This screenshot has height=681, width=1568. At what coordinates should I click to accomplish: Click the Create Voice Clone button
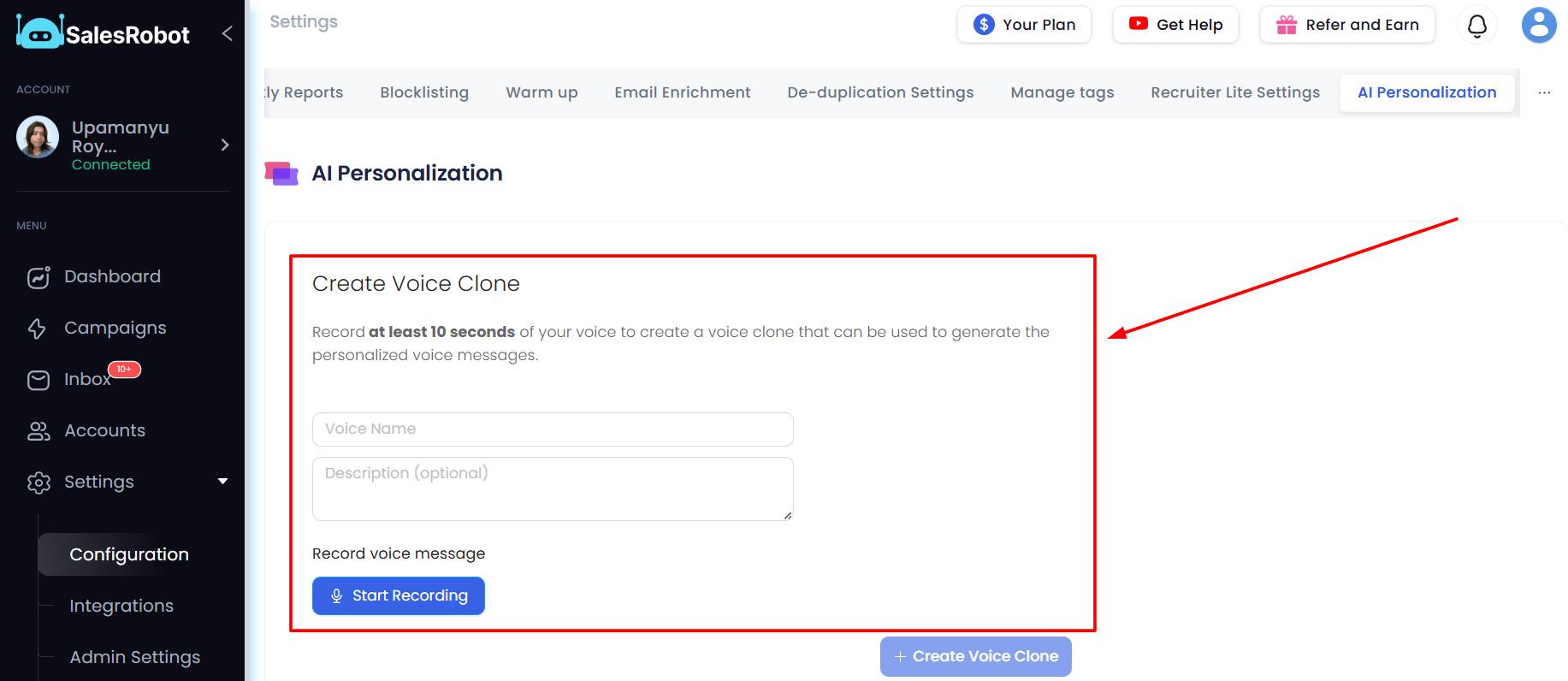coord(974,656)
